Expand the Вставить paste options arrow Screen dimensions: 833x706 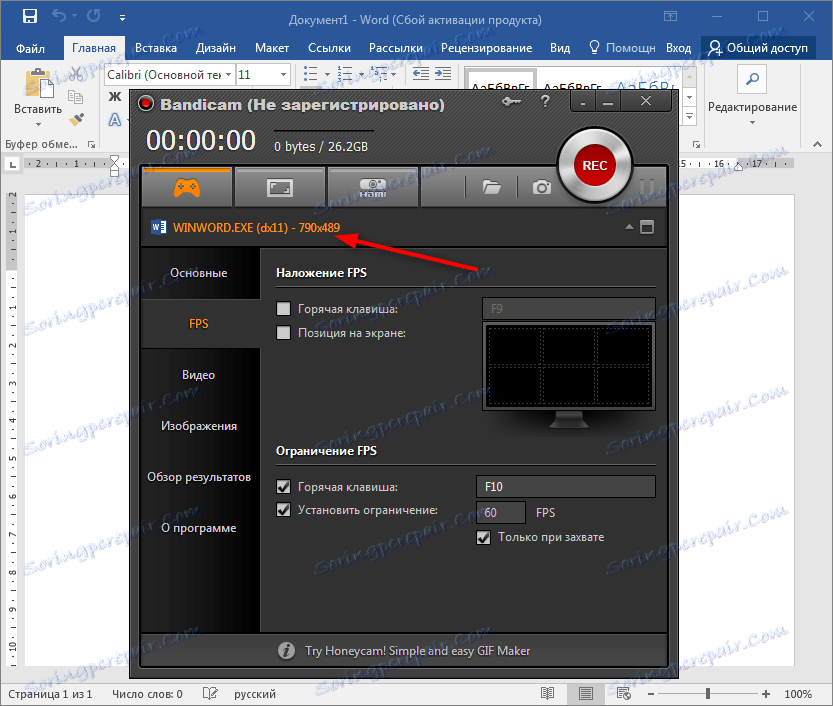click(38, 125)
